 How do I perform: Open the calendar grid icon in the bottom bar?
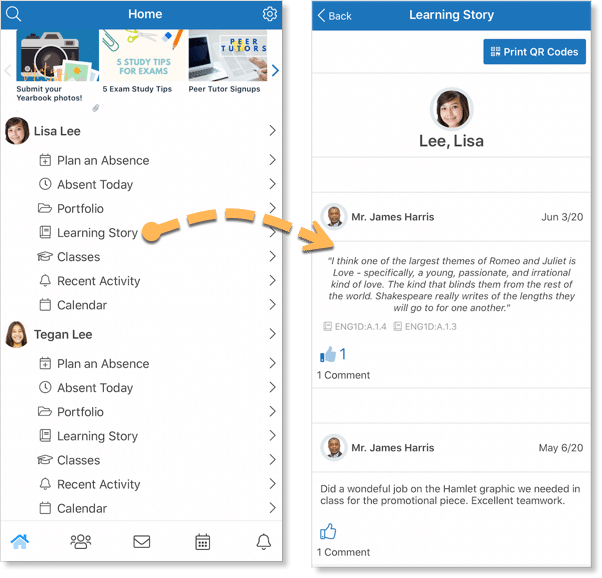point(202,542)
